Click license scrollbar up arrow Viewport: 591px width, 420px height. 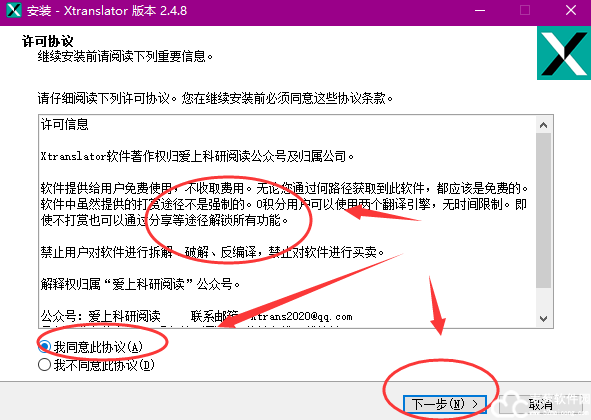click(544, 125)
